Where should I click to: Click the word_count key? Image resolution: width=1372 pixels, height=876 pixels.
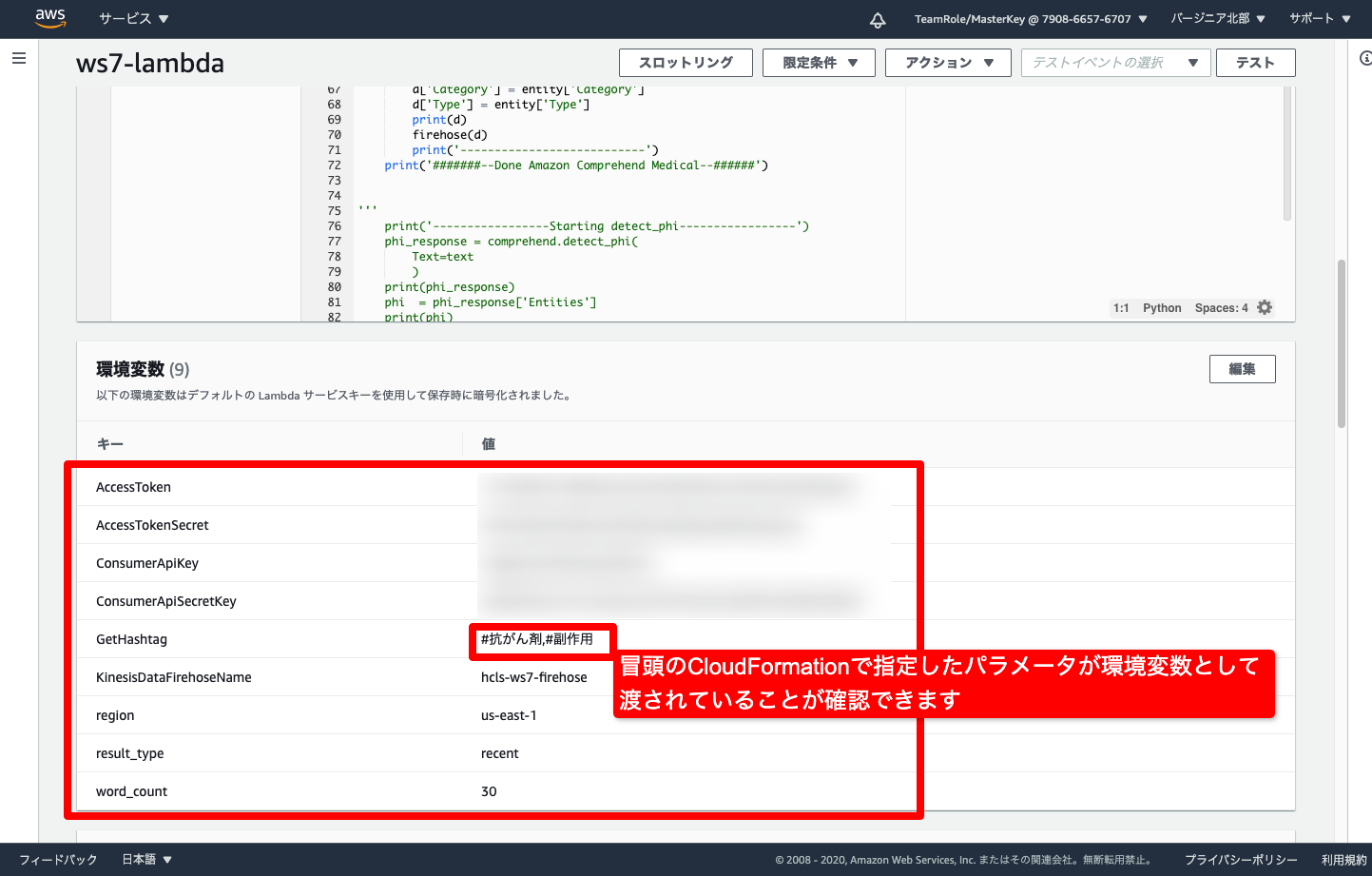131,791
